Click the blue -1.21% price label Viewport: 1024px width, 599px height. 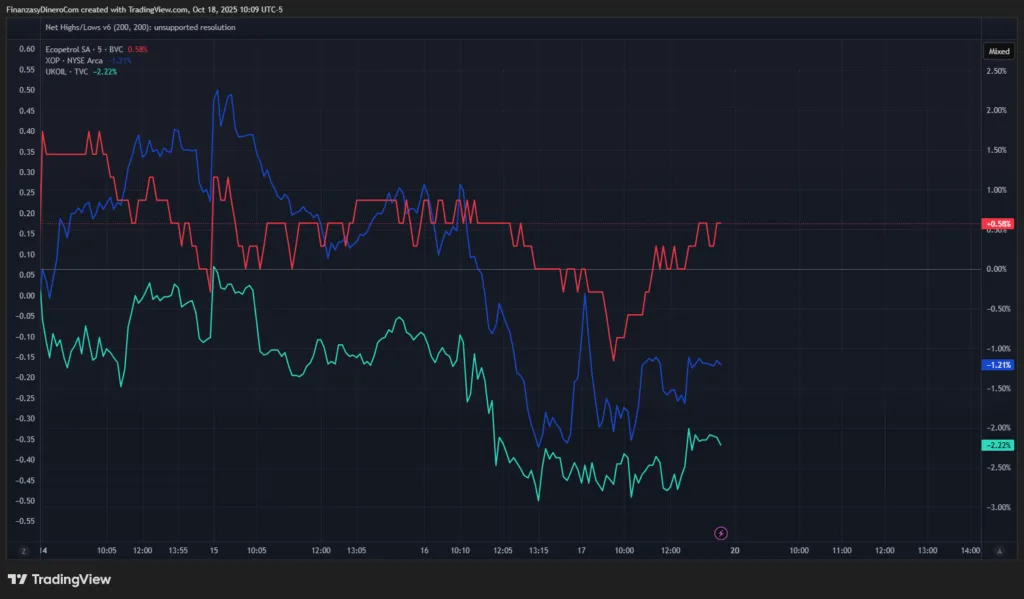pos(999,365)
